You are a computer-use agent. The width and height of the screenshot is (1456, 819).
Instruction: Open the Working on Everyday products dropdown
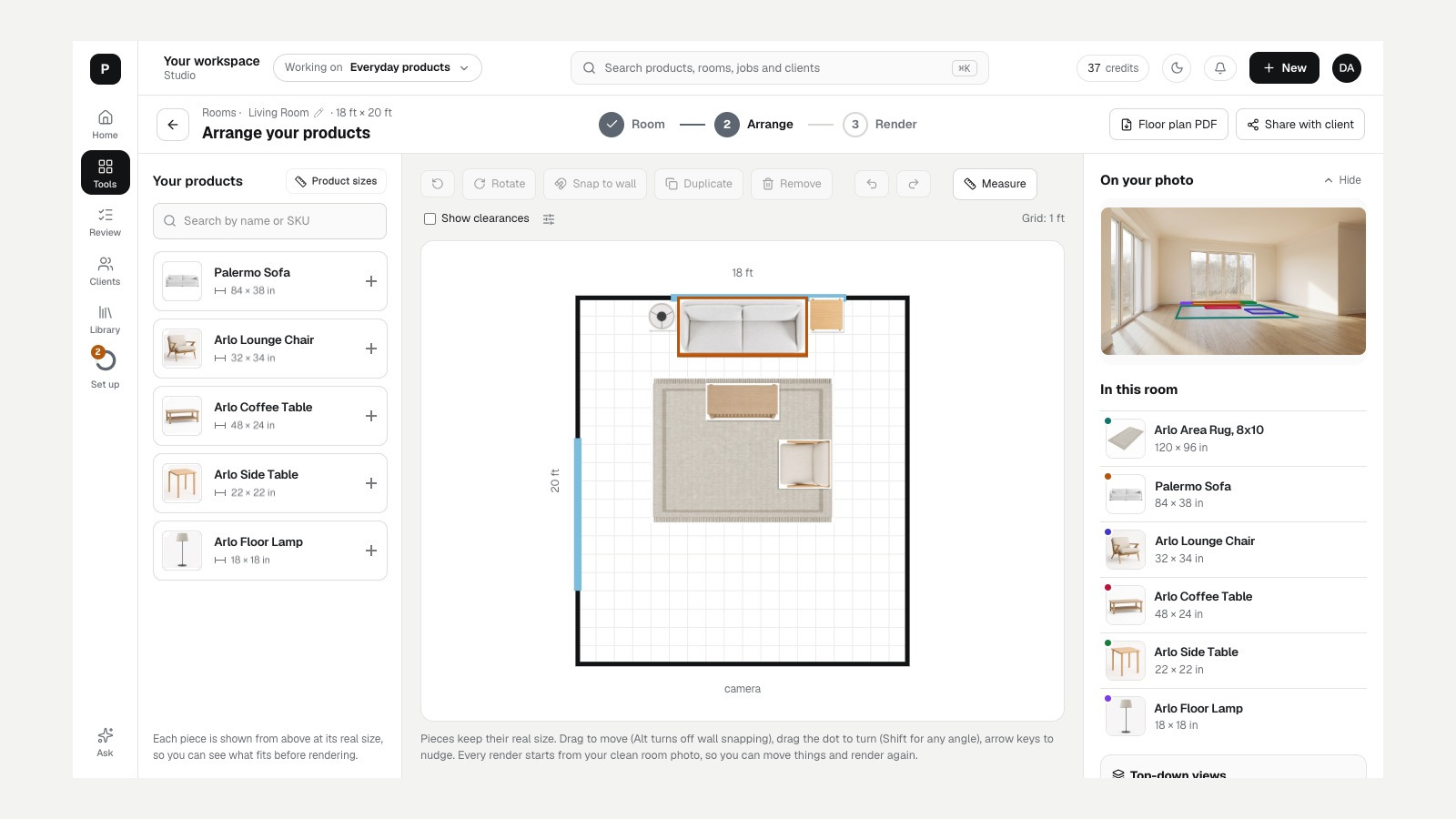pos(378,68)
